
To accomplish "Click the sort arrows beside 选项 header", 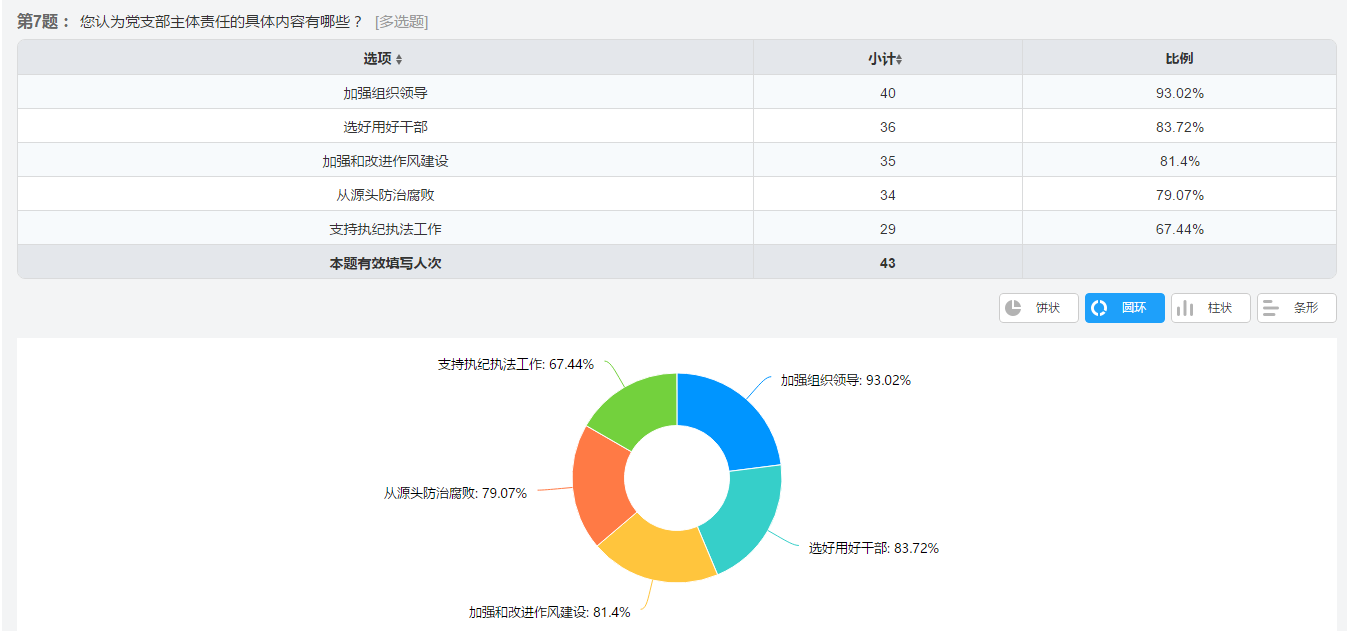I will [399, 60].
